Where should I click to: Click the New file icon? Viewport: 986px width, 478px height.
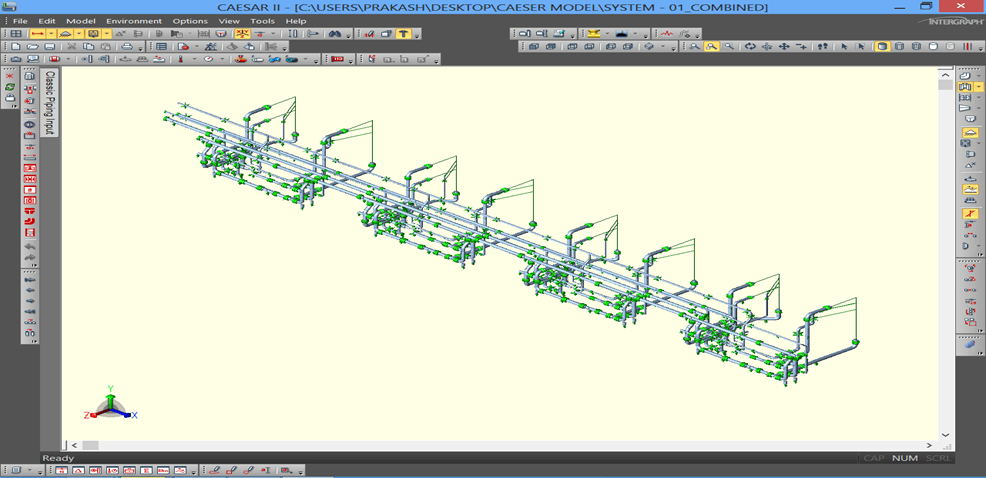click(15, 47)
